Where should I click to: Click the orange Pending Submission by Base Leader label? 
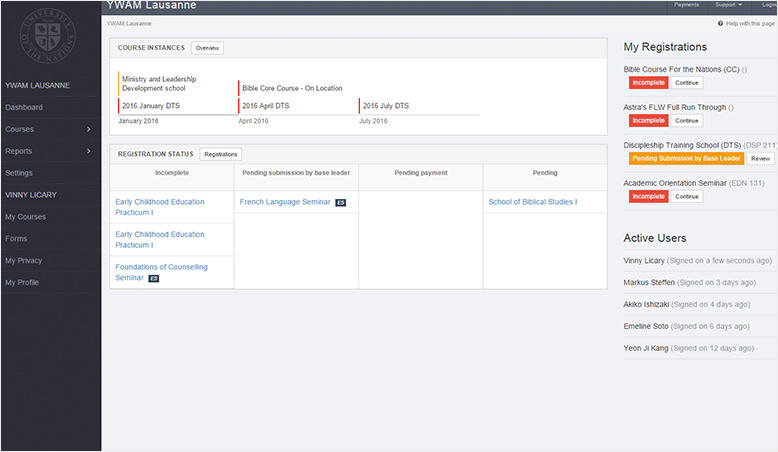pyautogui.click(x=686, y=158)
